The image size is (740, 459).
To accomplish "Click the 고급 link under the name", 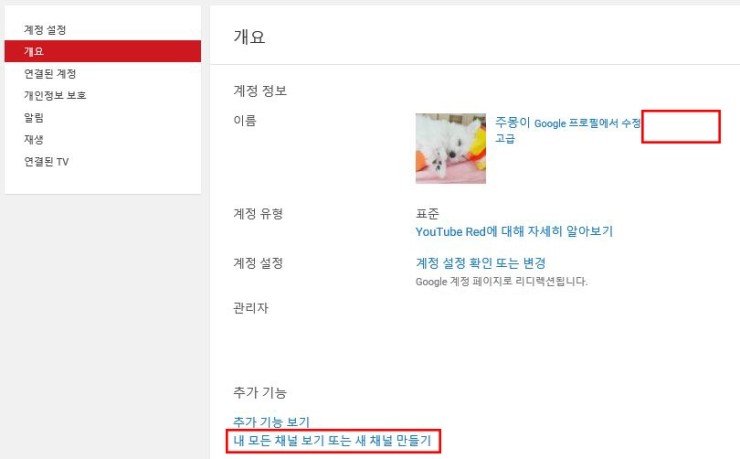I will [x=505, y=139].
